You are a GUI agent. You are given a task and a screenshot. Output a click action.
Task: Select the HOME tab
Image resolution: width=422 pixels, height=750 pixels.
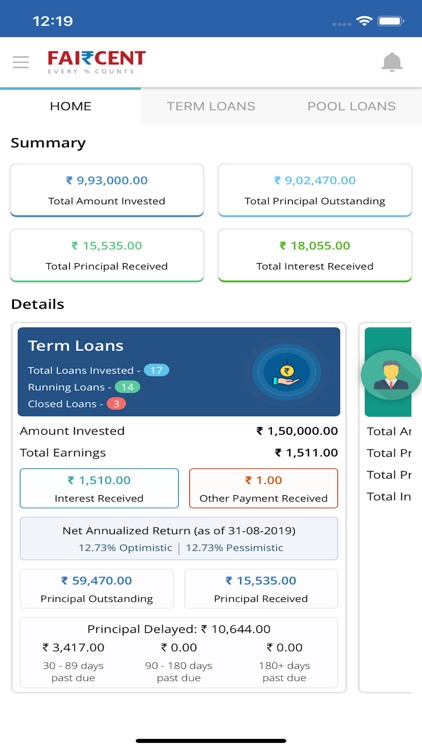click(70, 106)
